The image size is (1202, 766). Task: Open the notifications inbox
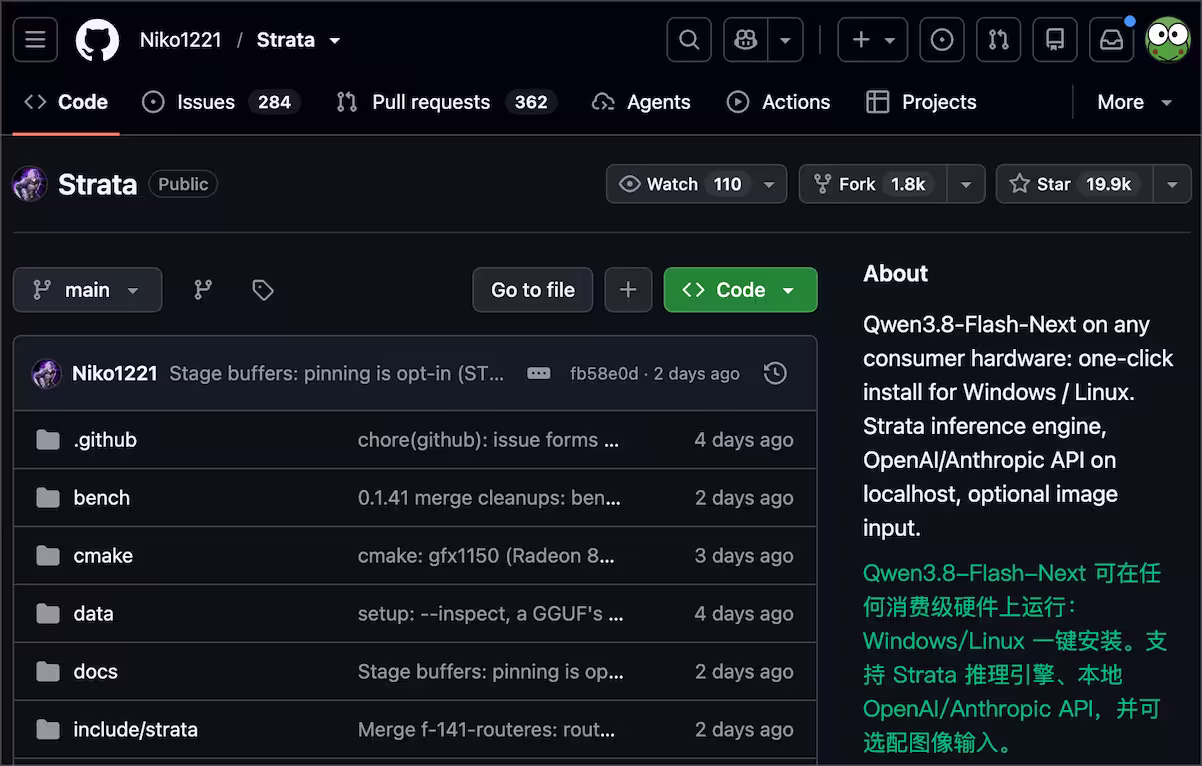click(x=1111, y=40)
